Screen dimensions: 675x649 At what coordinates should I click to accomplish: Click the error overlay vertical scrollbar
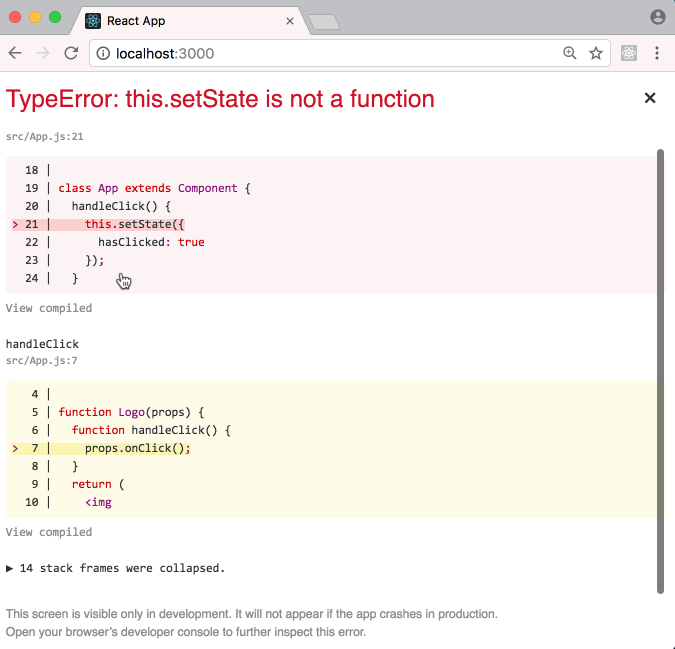coord(660,371)
